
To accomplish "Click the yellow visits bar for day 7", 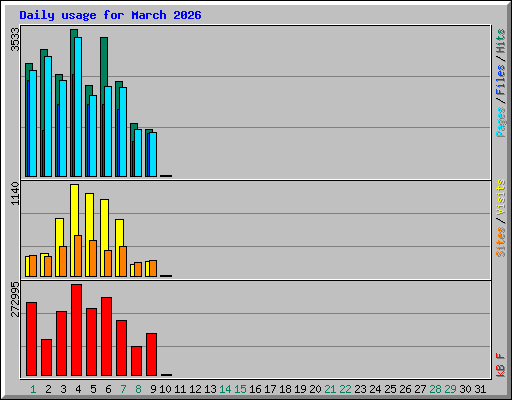I will pos(120,233).
